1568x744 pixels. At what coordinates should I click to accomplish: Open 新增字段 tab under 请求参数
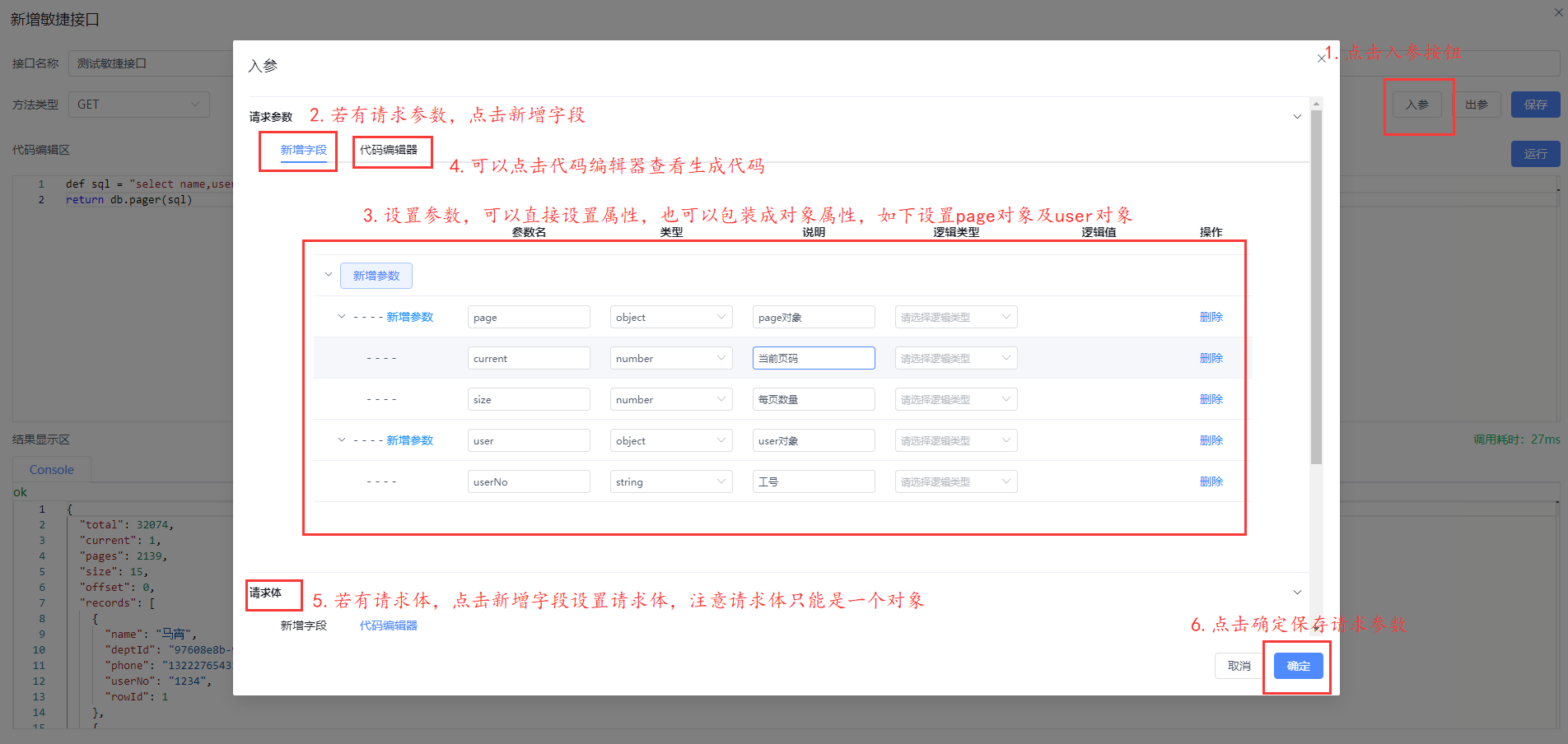304,150
